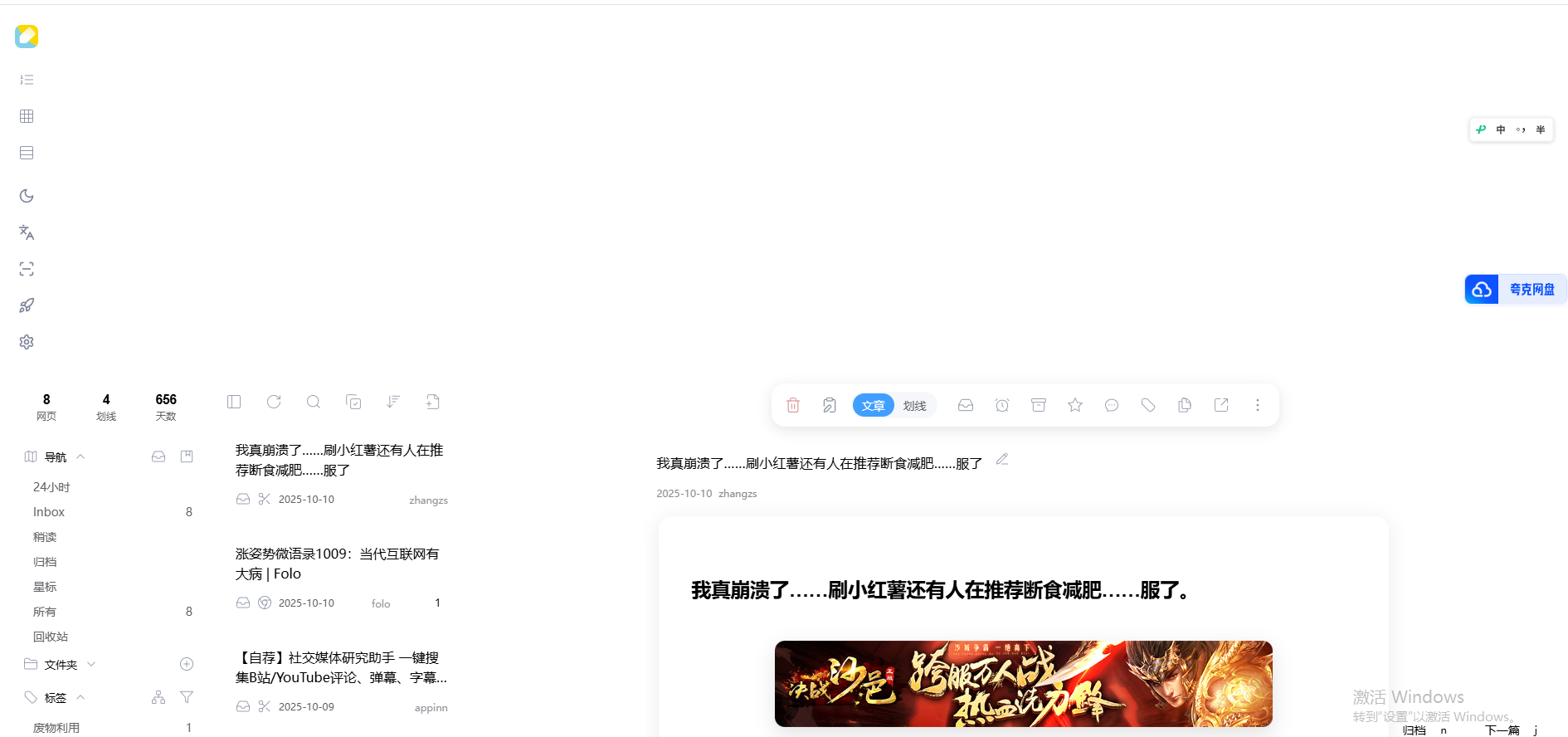Open article in external window icon
This screenshot has height=737, width=1568.
[1221, 405]
